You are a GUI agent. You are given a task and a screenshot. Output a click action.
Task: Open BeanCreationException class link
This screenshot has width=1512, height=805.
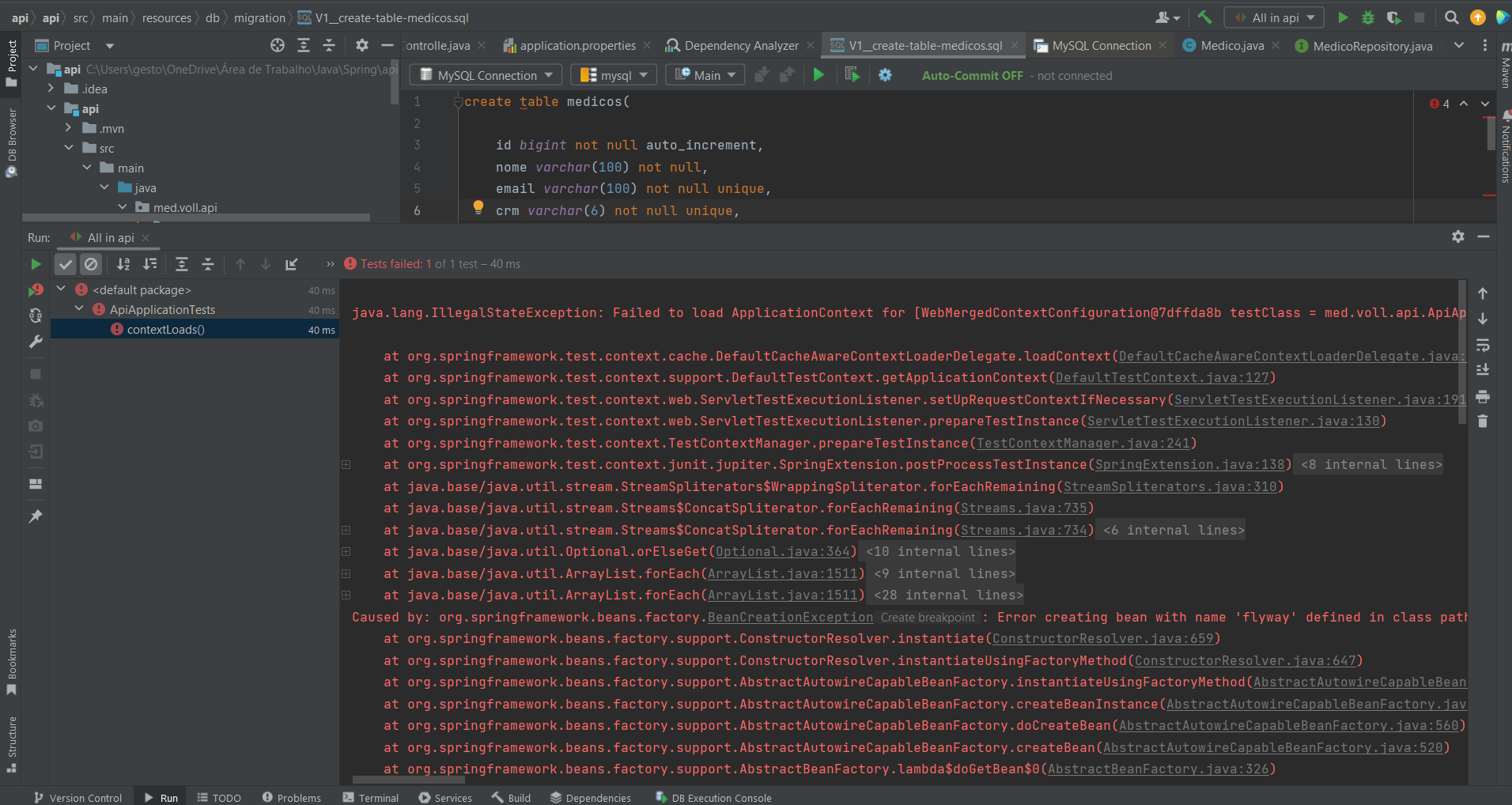(790, 618)
